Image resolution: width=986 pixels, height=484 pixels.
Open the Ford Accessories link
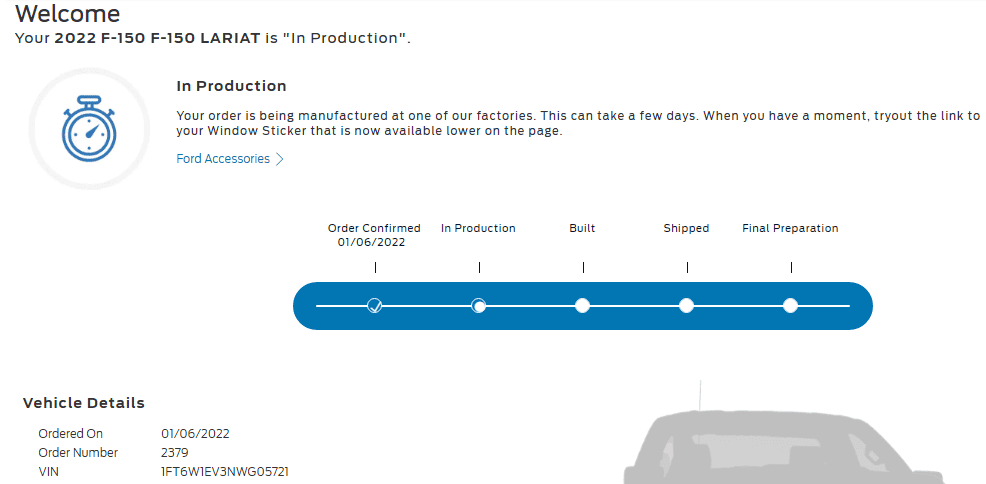point(223,159)
